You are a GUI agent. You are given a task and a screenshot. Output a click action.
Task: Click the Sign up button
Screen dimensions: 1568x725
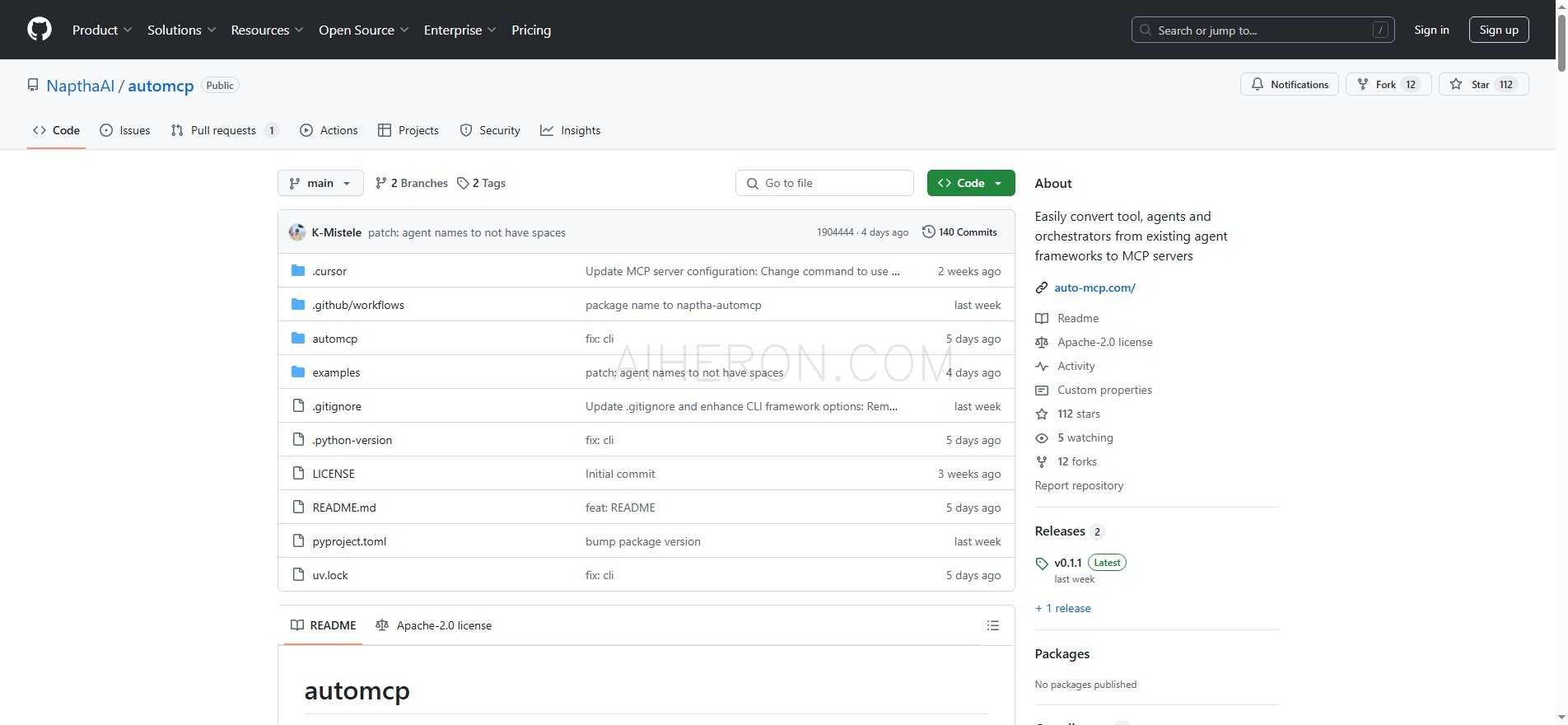pyautogui.click(x=1499, y=30)
